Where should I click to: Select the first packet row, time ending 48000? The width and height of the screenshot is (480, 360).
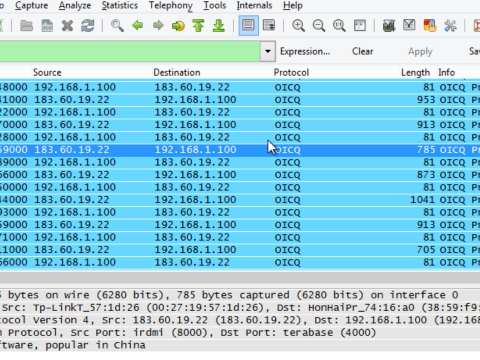pos(240,87)
